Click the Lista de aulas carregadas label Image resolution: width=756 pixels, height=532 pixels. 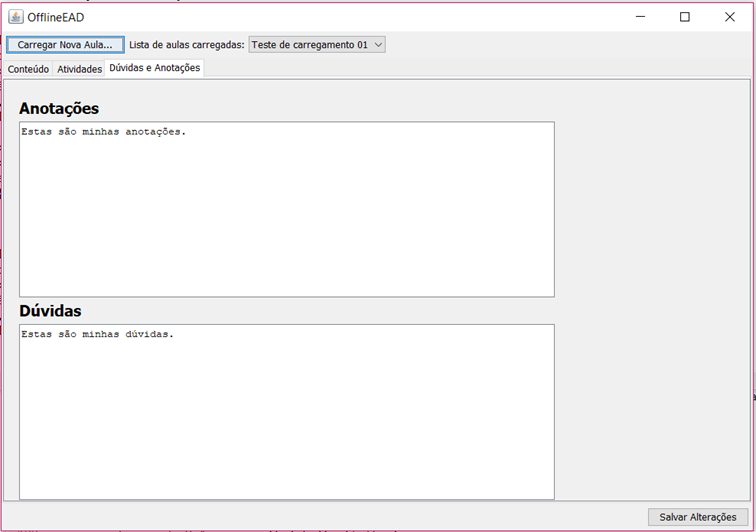[x=186, y=45]
